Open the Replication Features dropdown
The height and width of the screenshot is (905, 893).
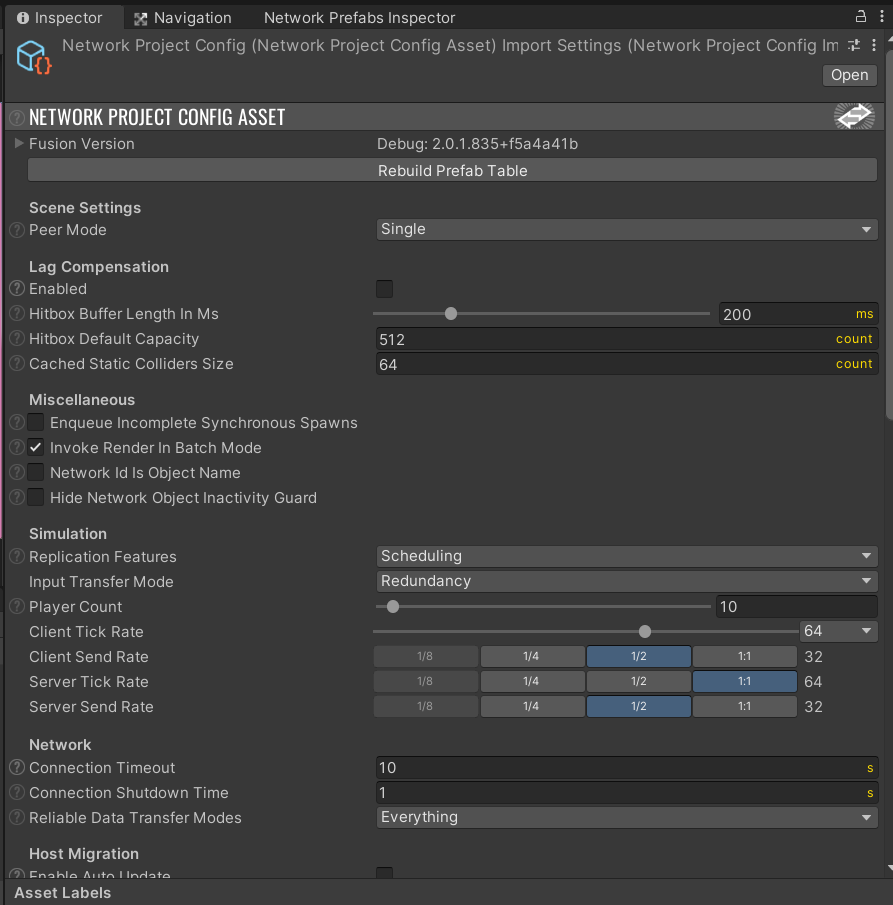627,556
